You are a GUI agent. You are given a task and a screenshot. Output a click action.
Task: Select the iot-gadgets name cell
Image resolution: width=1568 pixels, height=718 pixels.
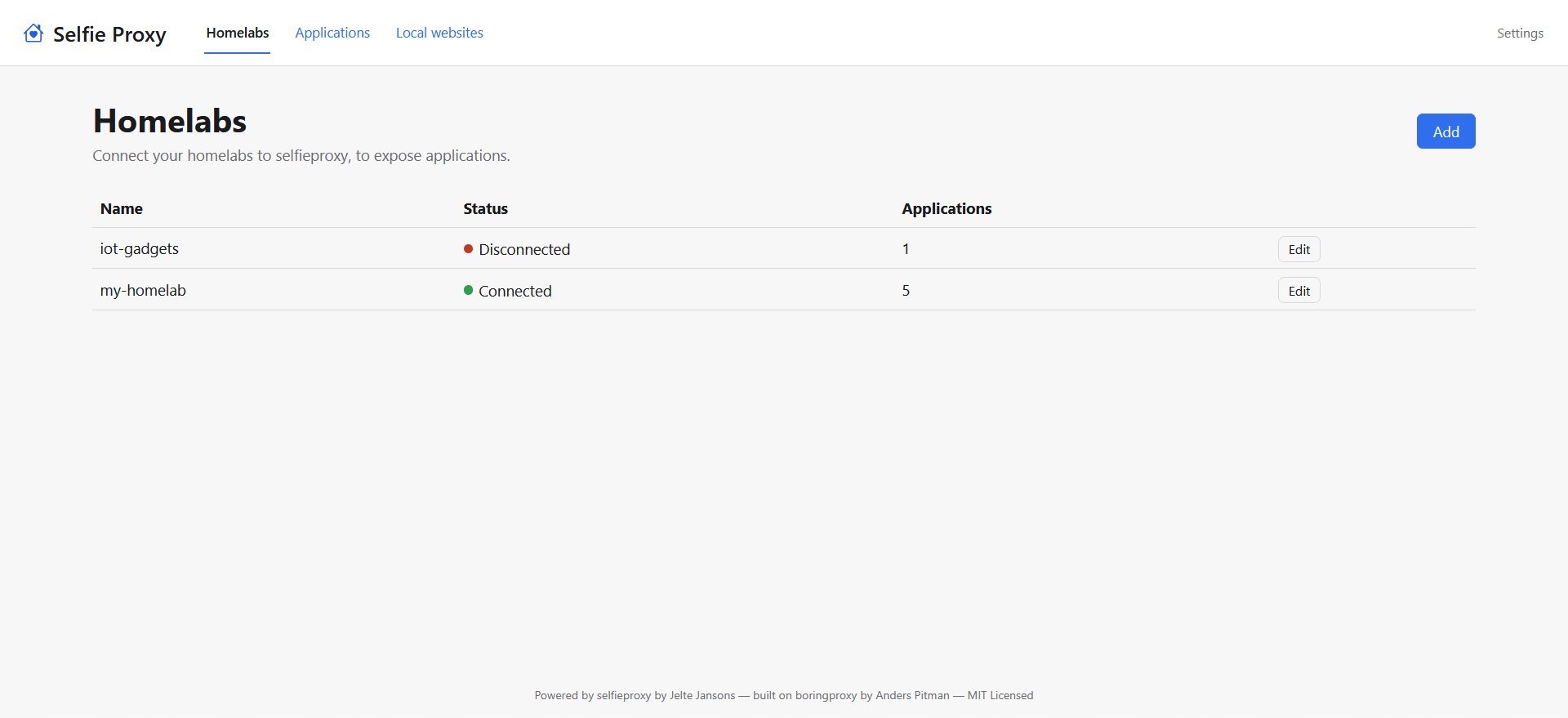coord(140,248)
